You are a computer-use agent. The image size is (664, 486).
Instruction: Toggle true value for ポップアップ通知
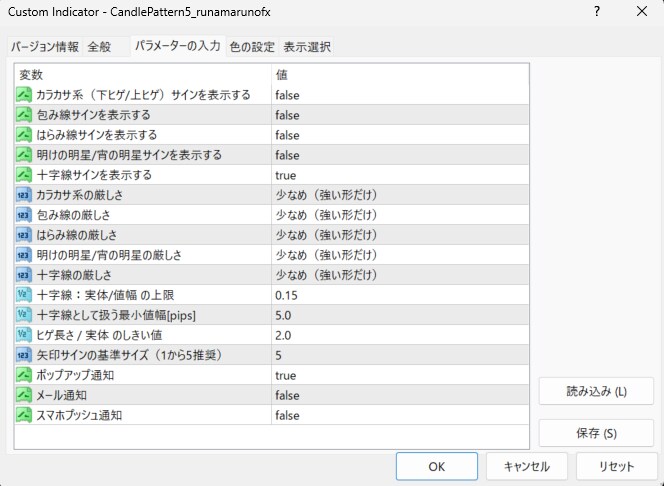pyautogui.click(x=400, y=376)
